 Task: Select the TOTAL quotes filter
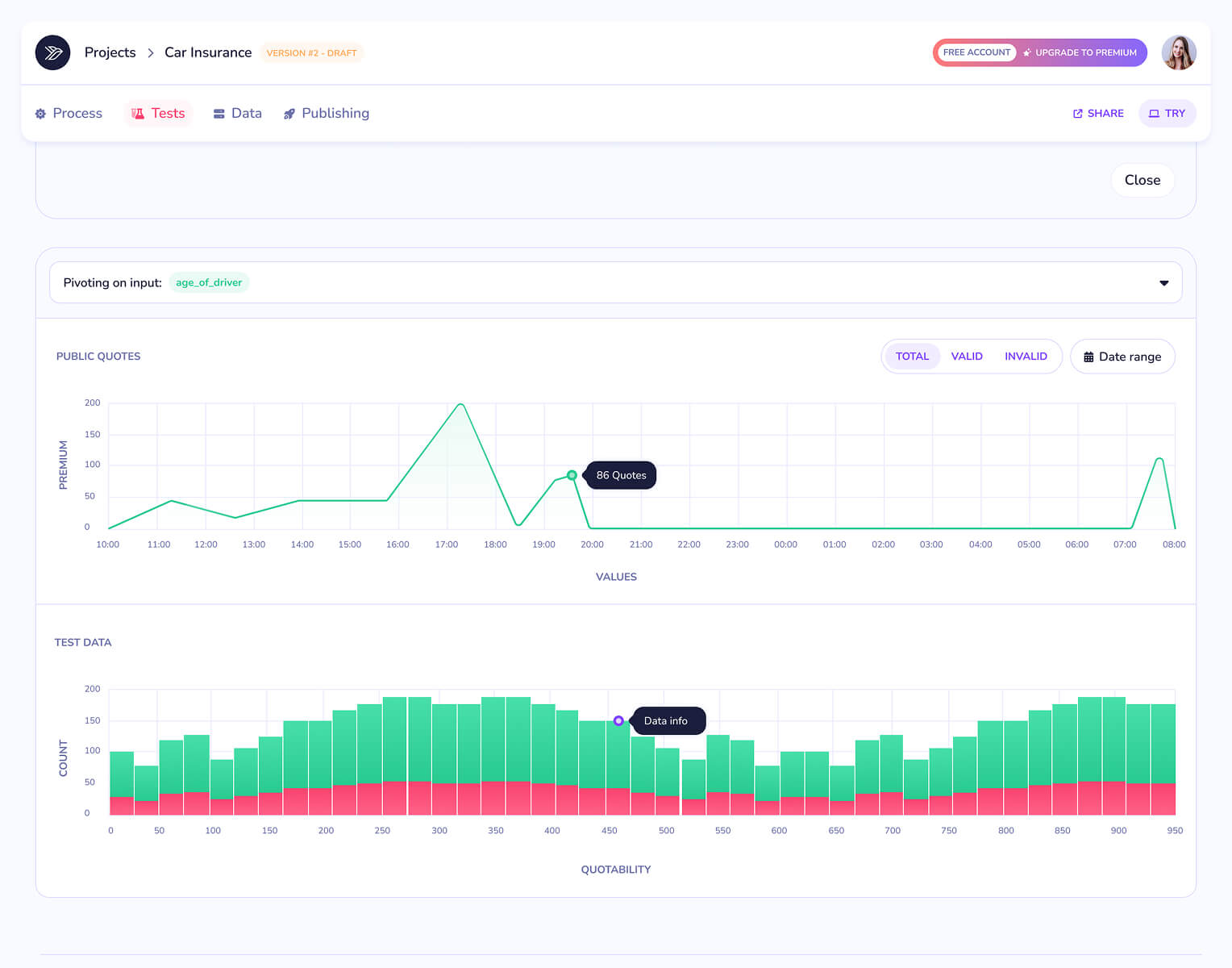tap(912, 357)
